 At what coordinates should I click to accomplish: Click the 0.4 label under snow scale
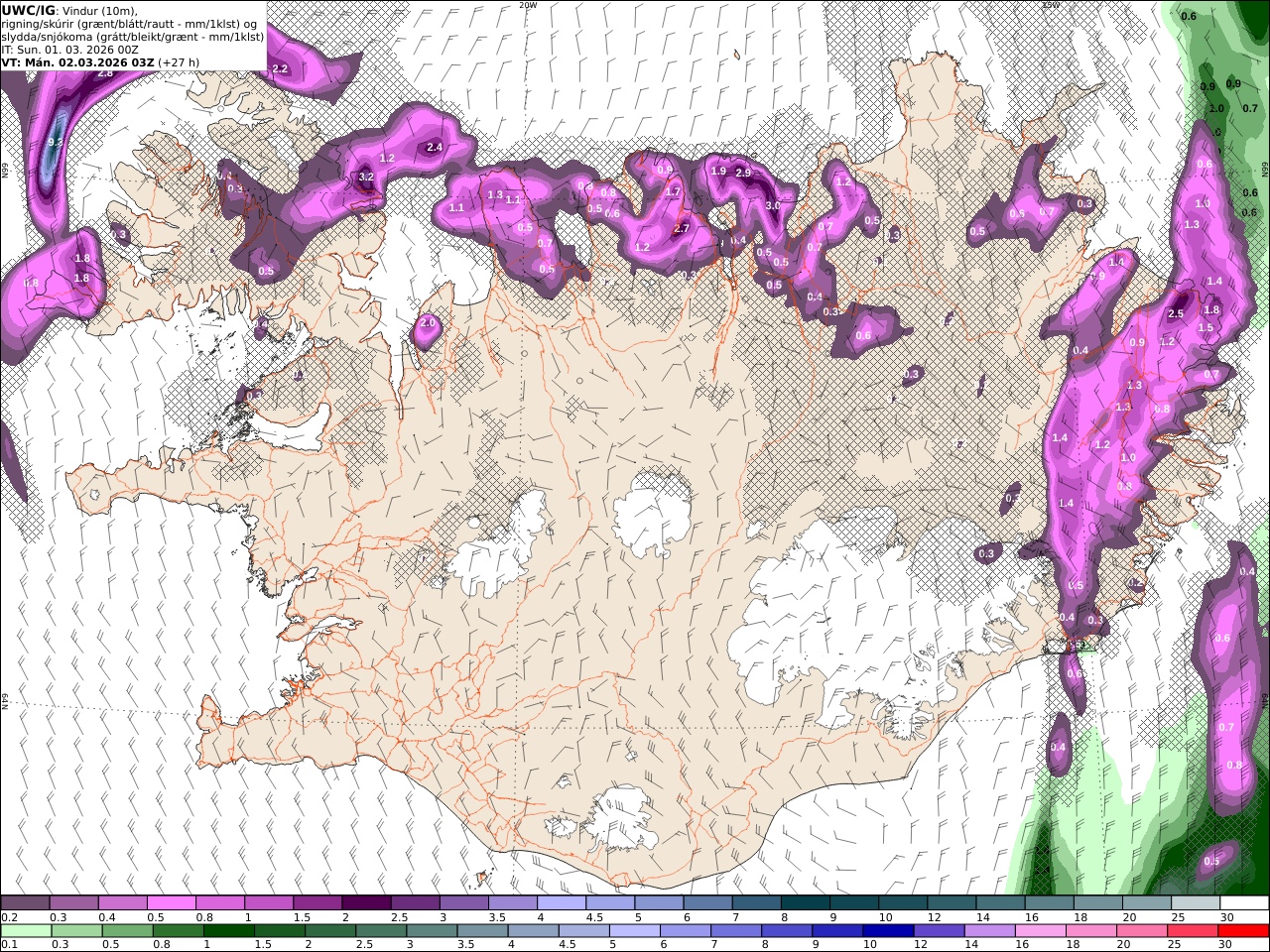point(106,917)
